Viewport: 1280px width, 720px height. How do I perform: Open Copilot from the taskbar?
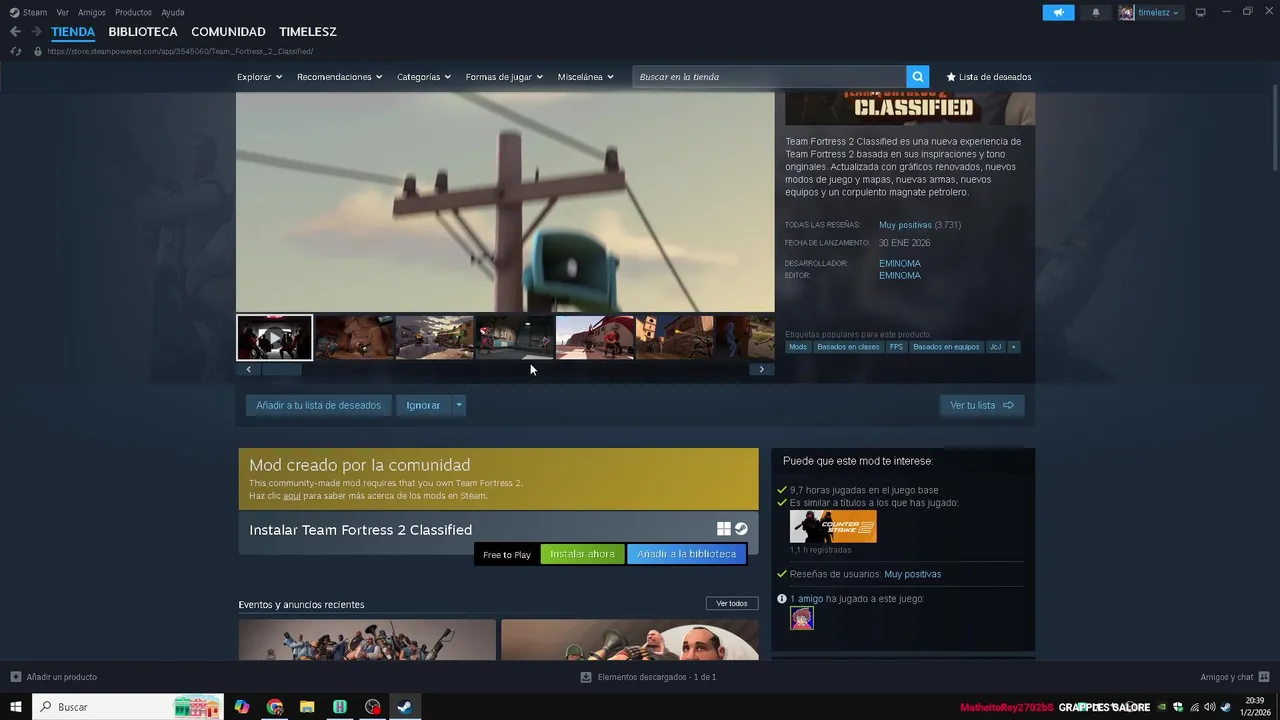(x=242, y=707)
